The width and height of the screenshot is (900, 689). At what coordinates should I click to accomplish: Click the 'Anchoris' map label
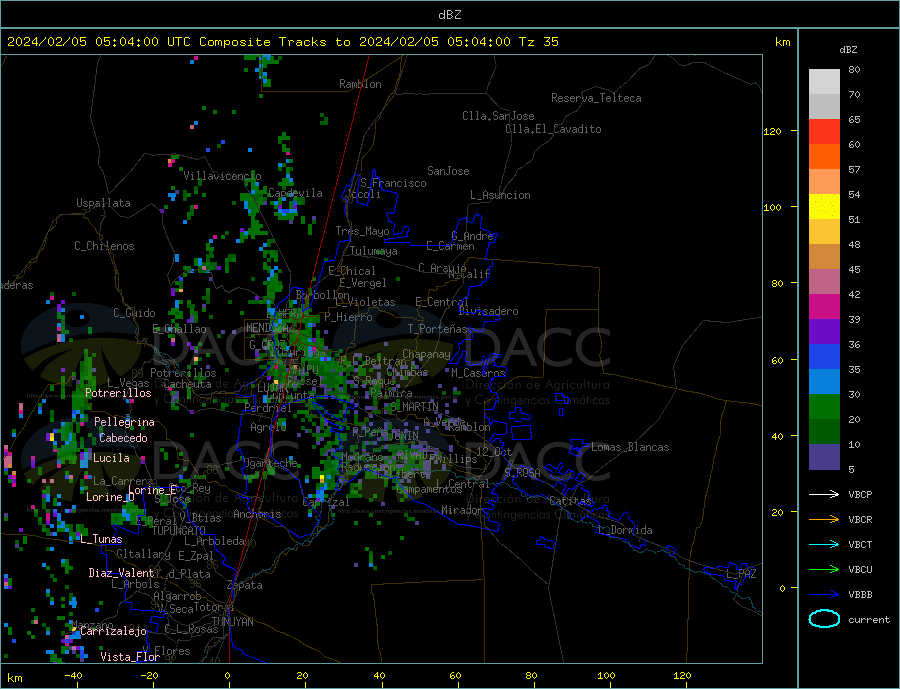pos(257,514)
